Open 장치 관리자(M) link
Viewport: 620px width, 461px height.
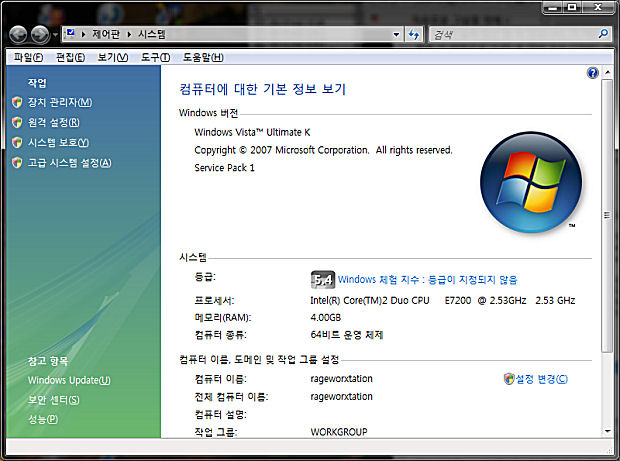click(60, 102)
